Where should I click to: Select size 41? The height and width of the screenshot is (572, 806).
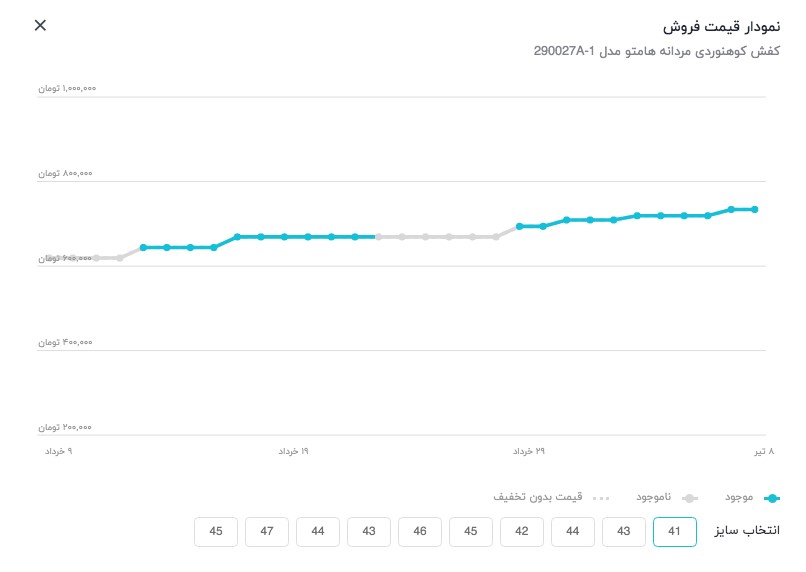click(x=675, y=532)
